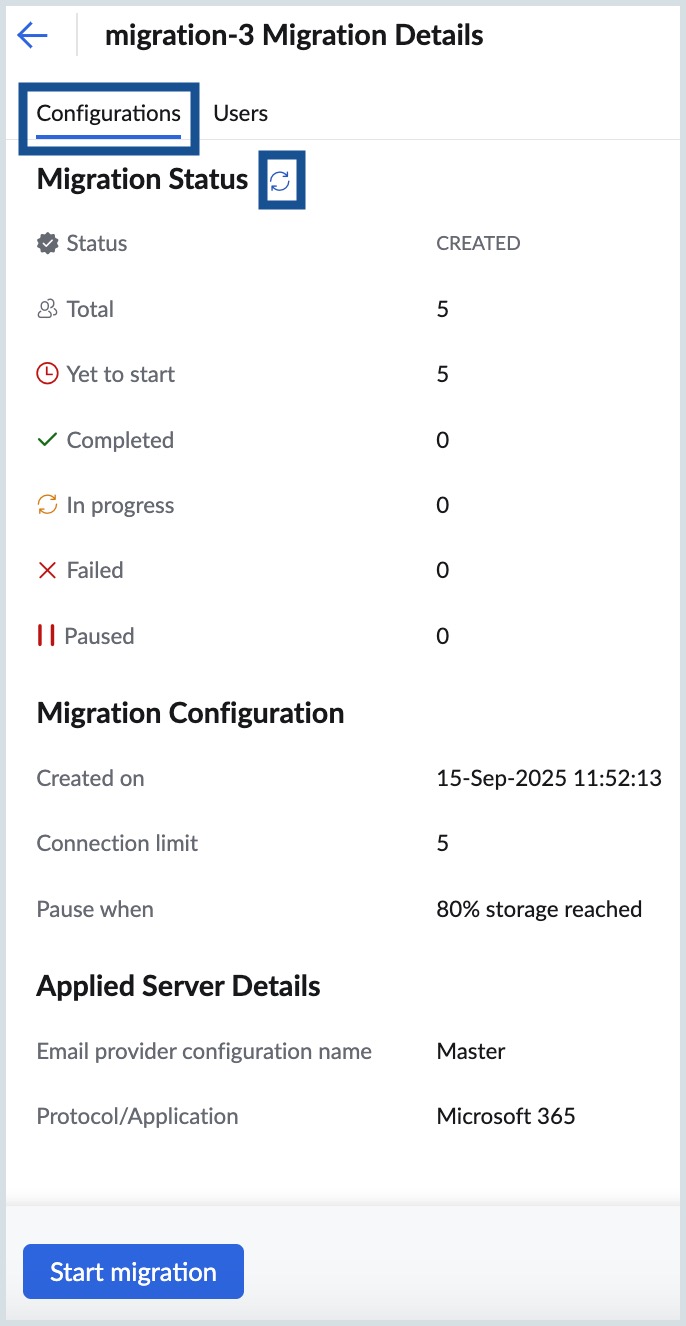Viewport: 686px width, 1326px height.
Task: Click the Created on timestamp value
Action: point(549,778)
